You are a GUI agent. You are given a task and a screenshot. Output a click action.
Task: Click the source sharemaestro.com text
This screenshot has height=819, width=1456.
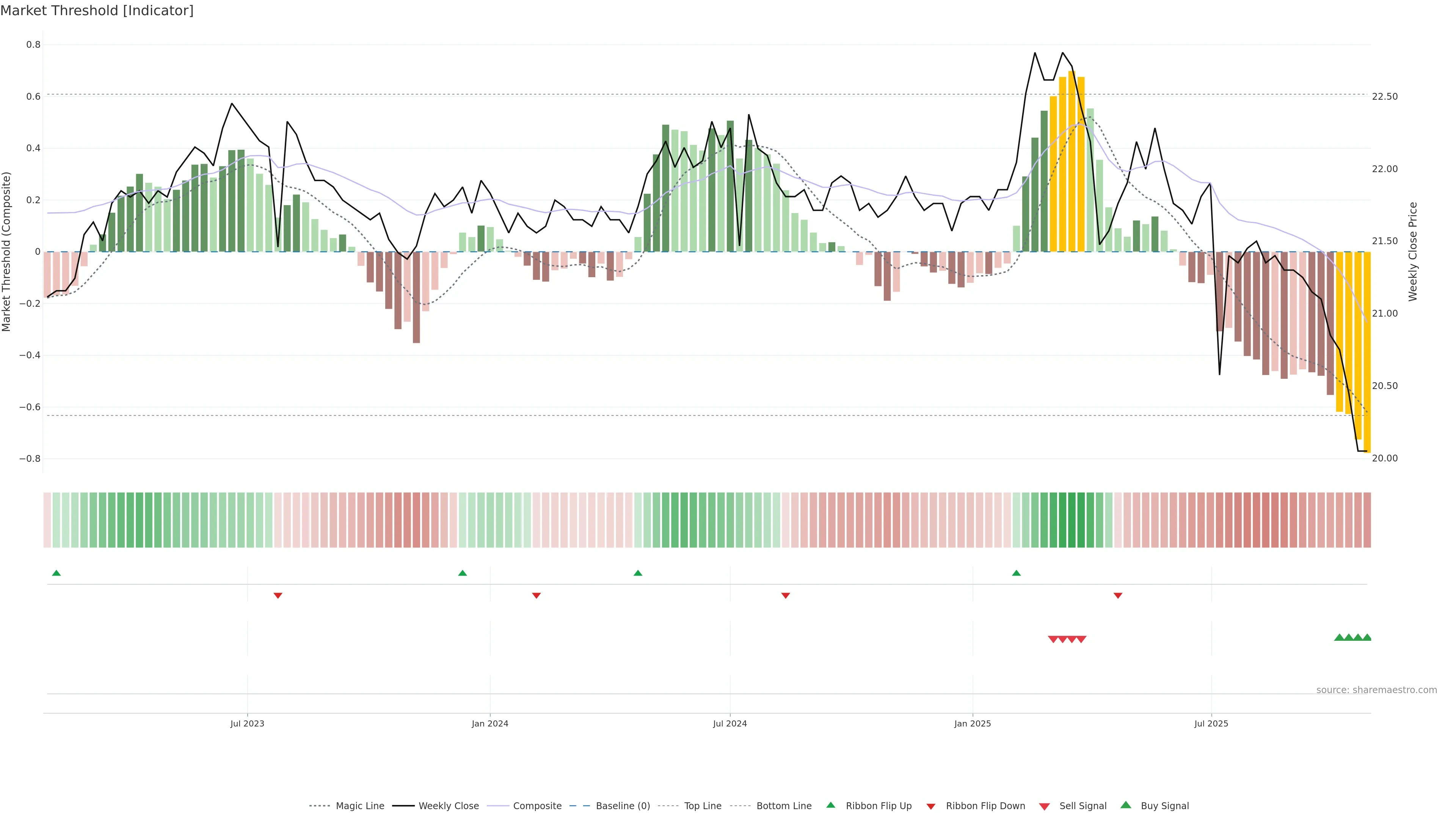click(1376, 690)
